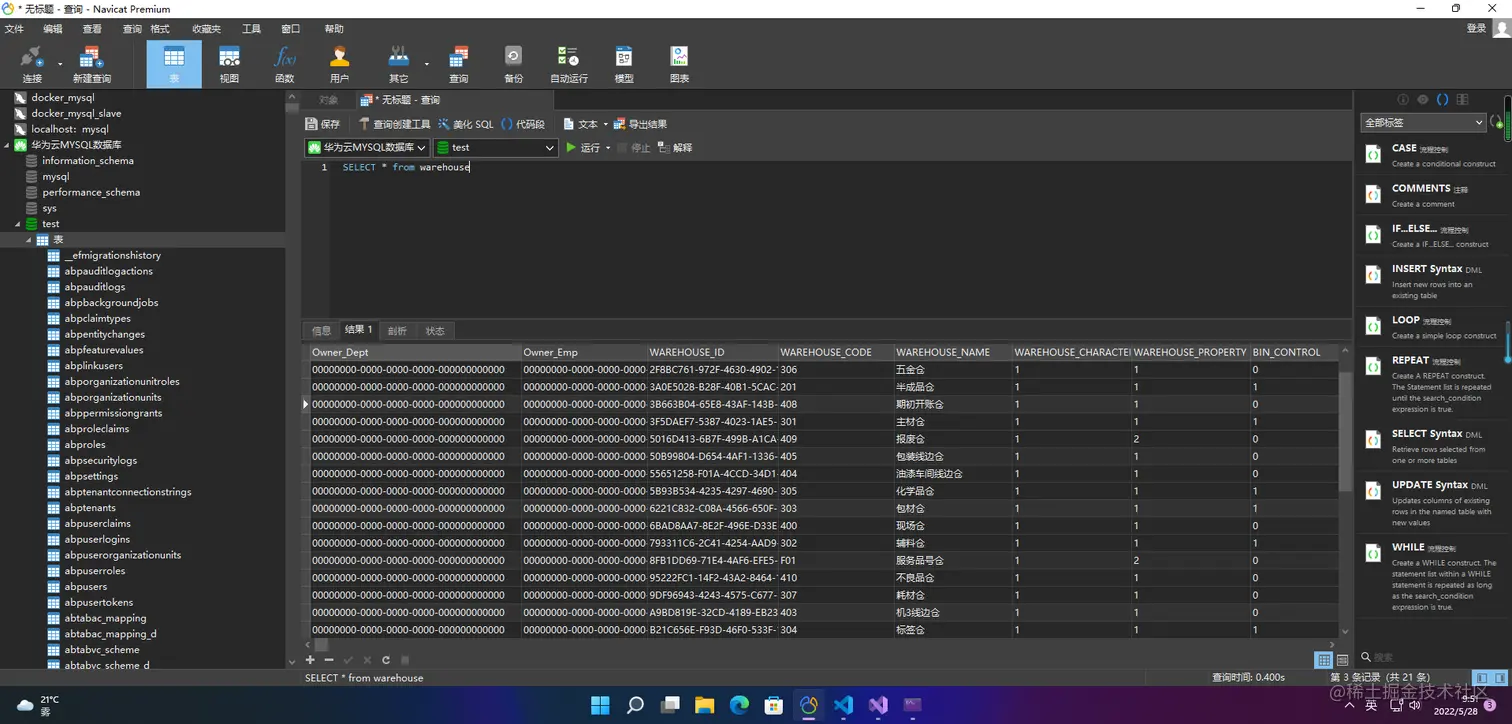Switch to the 剖析 profile tab
The height and width of the screenshot is (724, 1512).
click(397, 330)
